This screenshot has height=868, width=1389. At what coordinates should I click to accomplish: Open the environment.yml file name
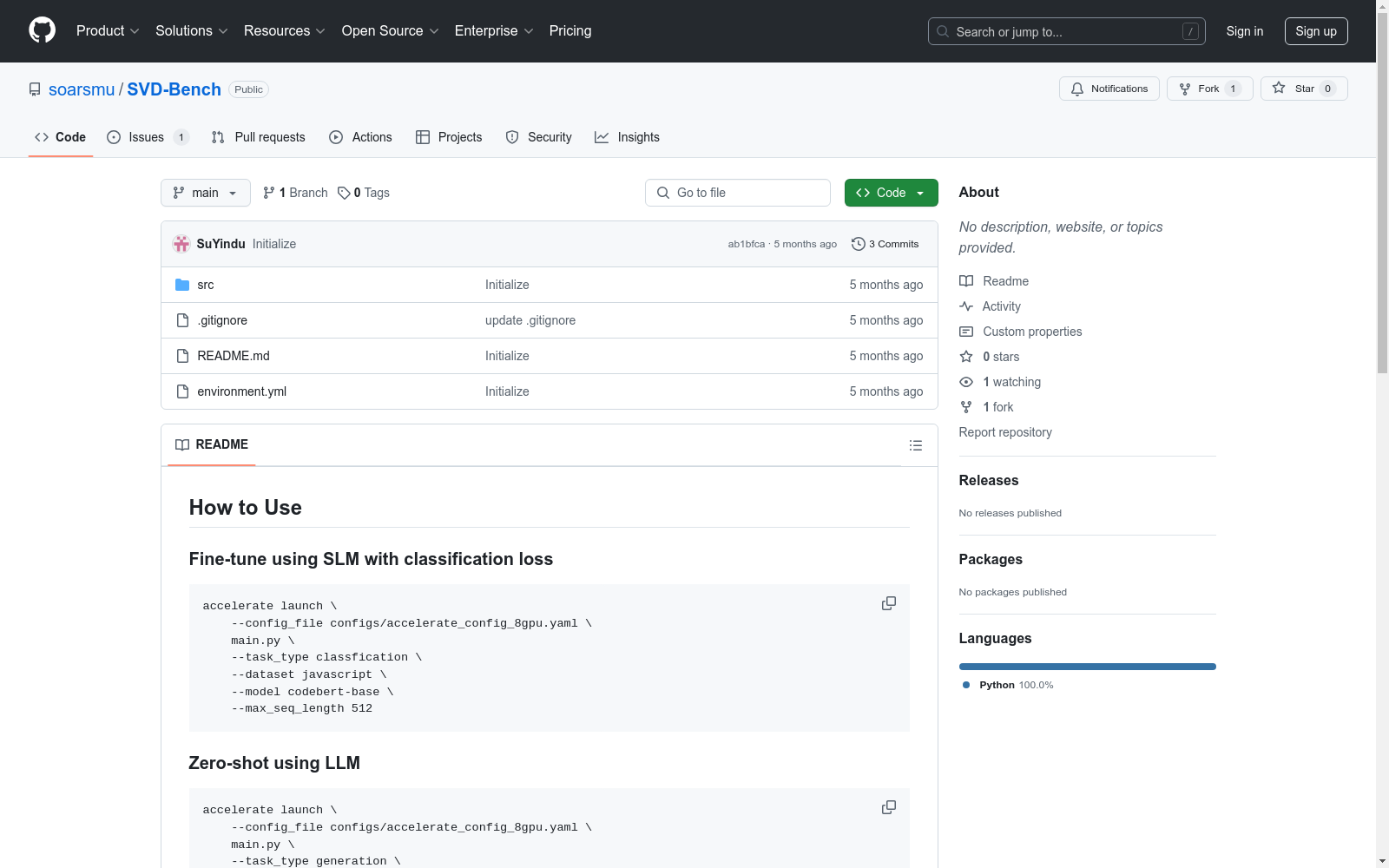(241, 391)
